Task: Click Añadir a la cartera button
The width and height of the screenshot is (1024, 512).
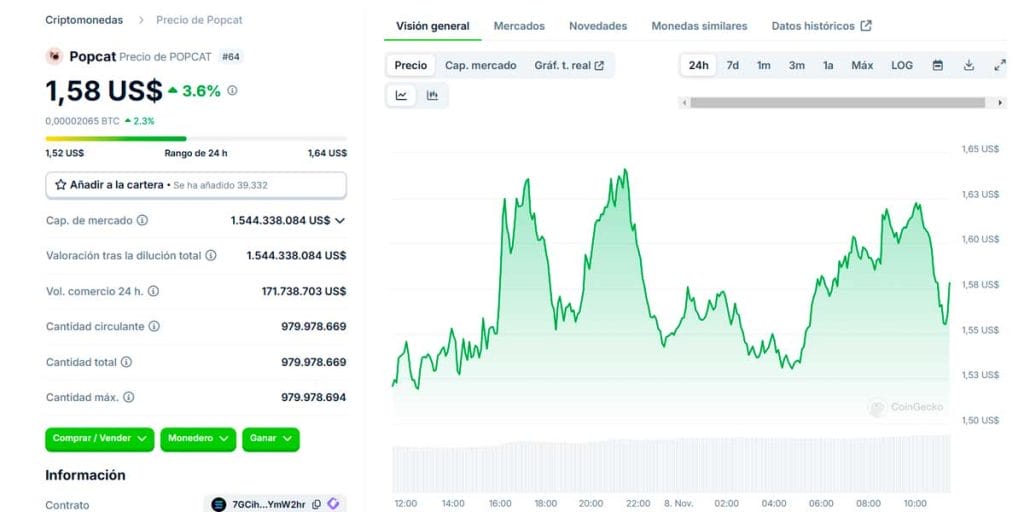Action: coord(196,185)
